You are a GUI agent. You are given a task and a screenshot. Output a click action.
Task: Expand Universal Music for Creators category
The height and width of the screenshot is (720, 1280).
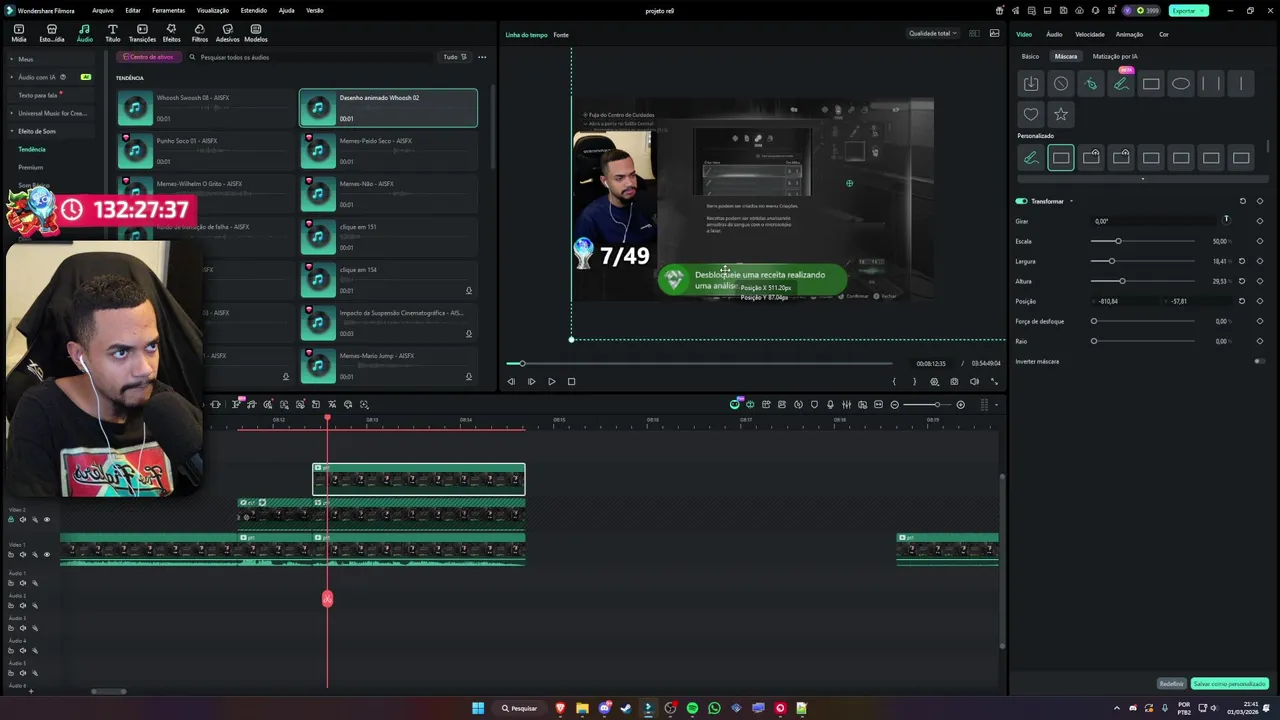(x=12, y=113)
